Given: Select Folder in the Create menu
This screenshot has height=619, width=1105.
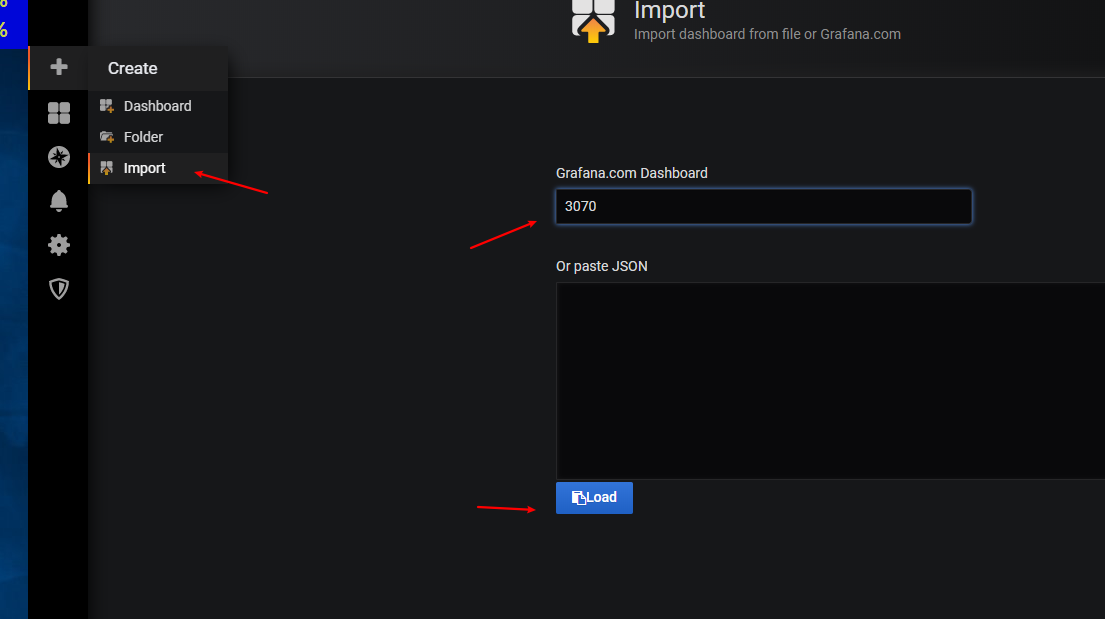Looking at the screenshot, I should (x=158, y=137).
